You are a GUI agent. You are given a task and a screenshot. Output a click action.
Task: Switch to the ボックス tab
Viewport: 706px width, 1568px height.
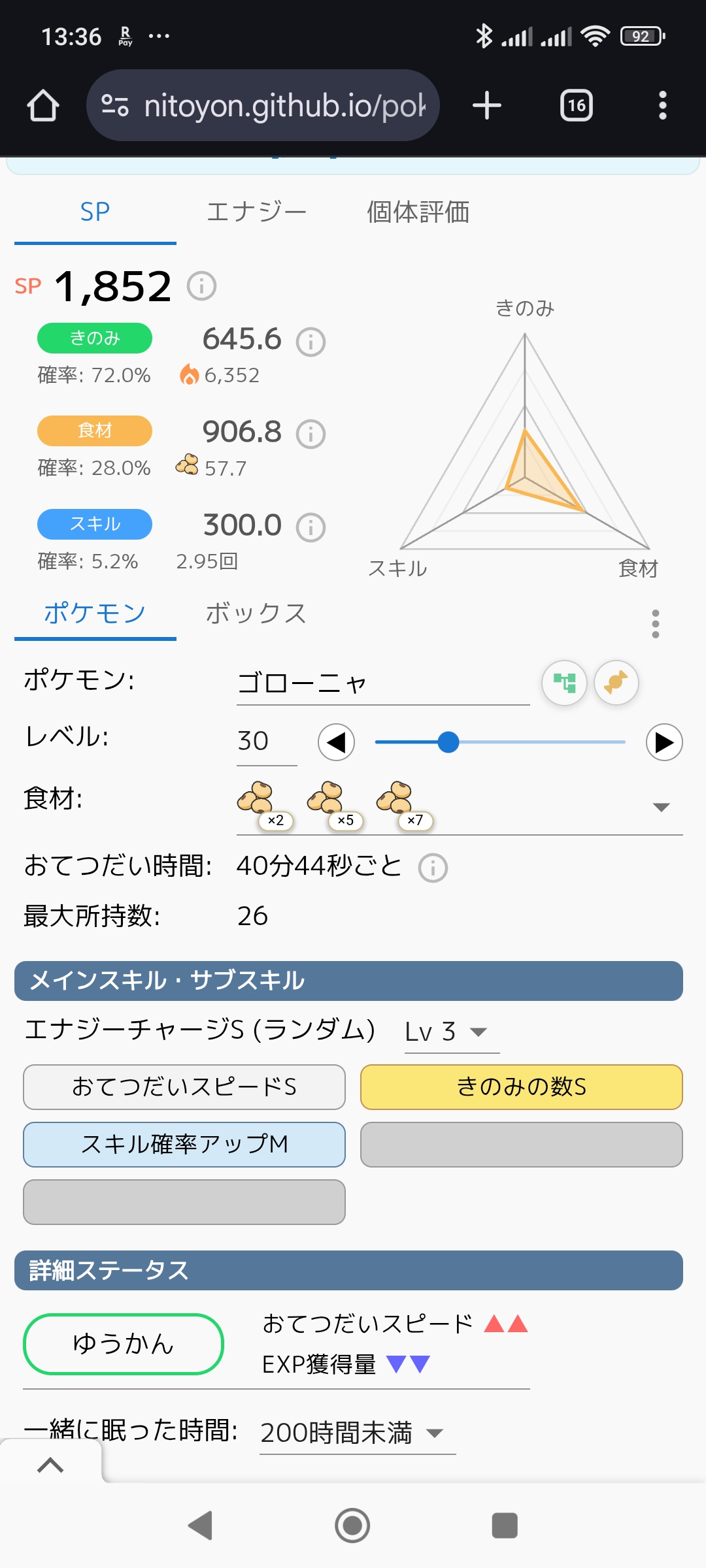tap(256, 614)
